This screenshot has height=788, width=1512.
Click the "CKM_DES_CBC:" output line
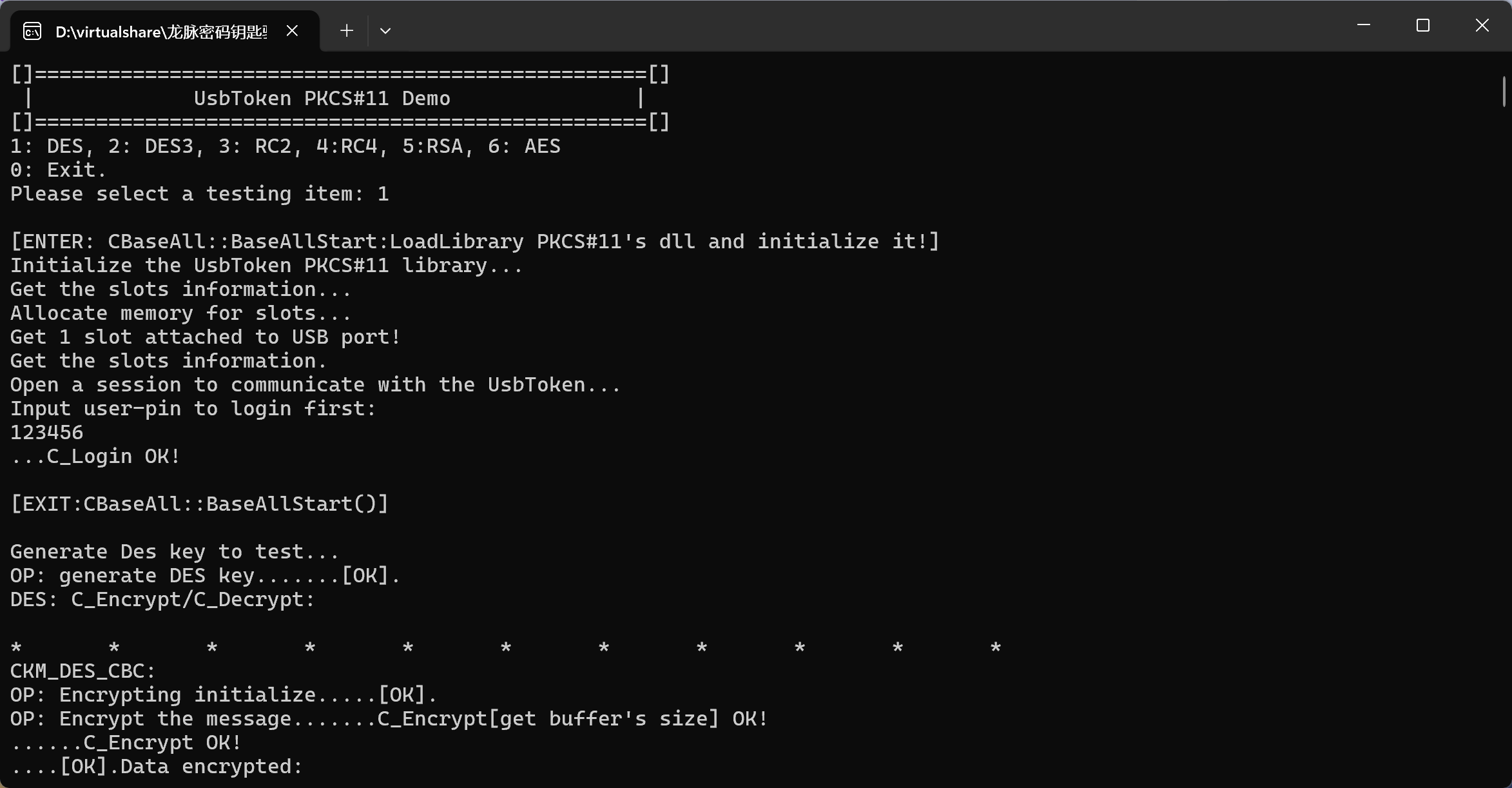point(83,671)
